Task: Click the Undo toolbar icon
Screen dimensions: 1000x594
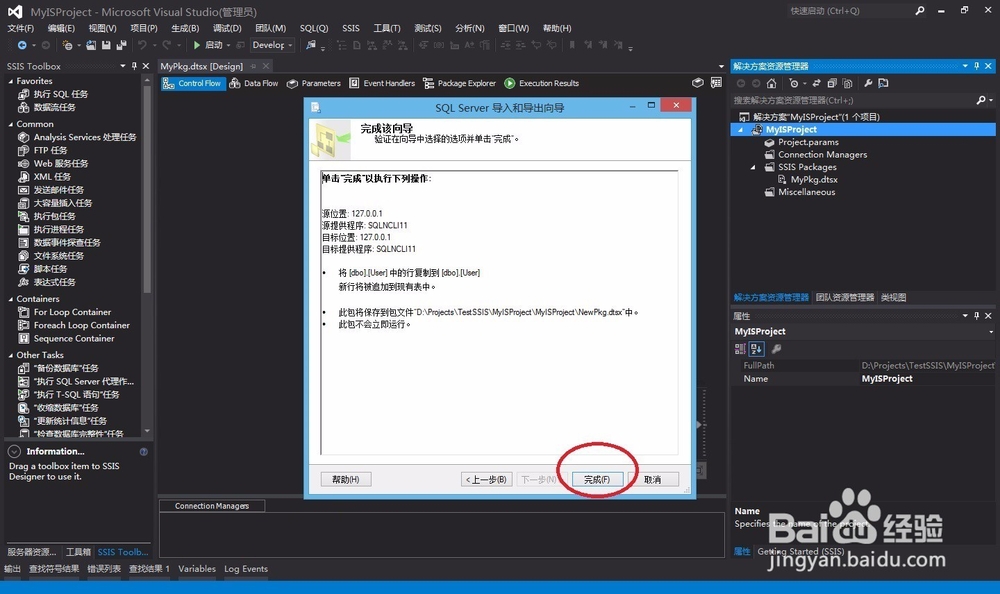Action: coord(142,45)
